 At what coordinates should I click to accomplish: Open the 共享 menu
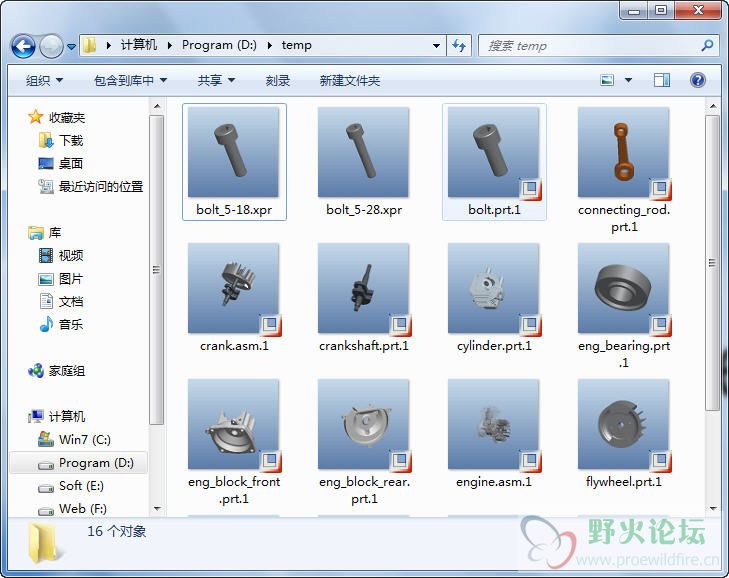tap(216, 80)
